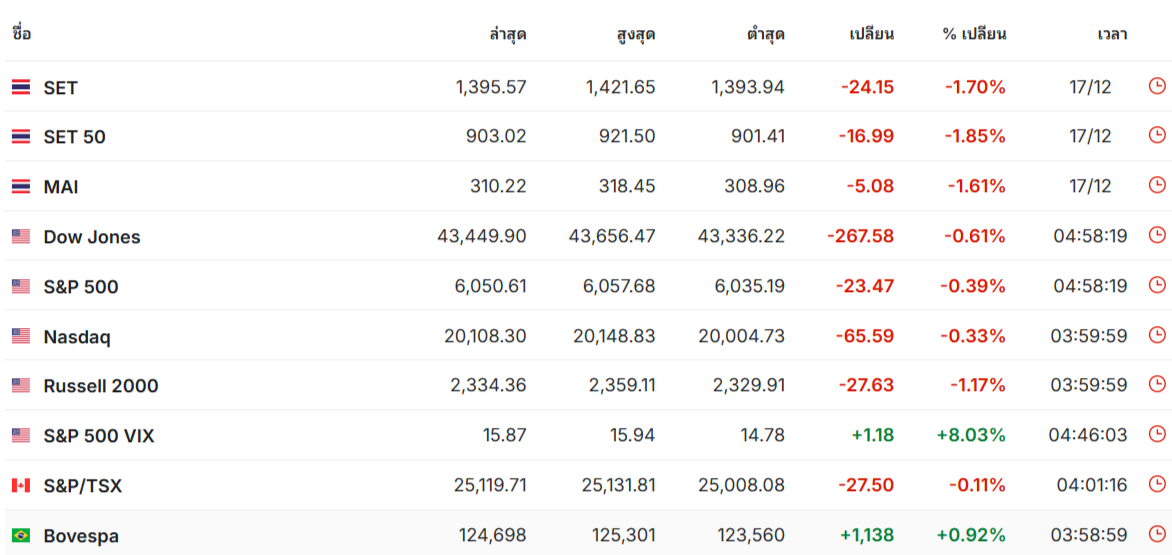This screenshot has width=1172, height=555.
Task: Select the S&P/TSX change percentage cell
Action: click(x=977, y=486)
